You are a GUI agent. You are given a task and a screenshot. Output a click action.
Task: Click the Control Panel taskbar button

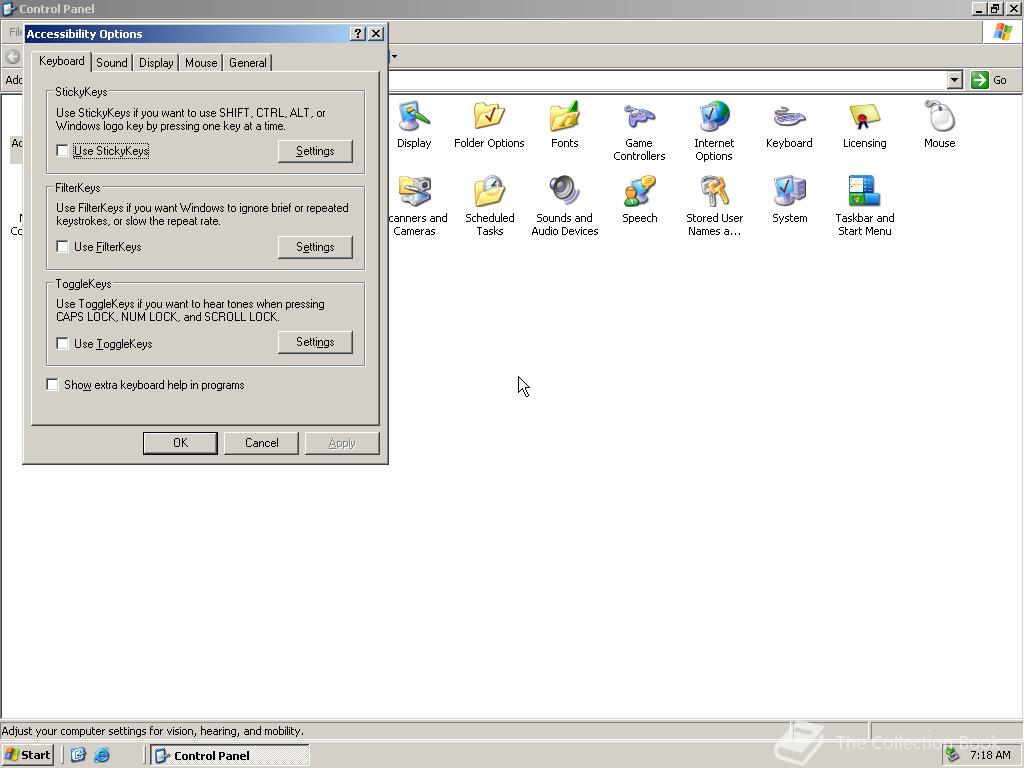tap(230, 756)
